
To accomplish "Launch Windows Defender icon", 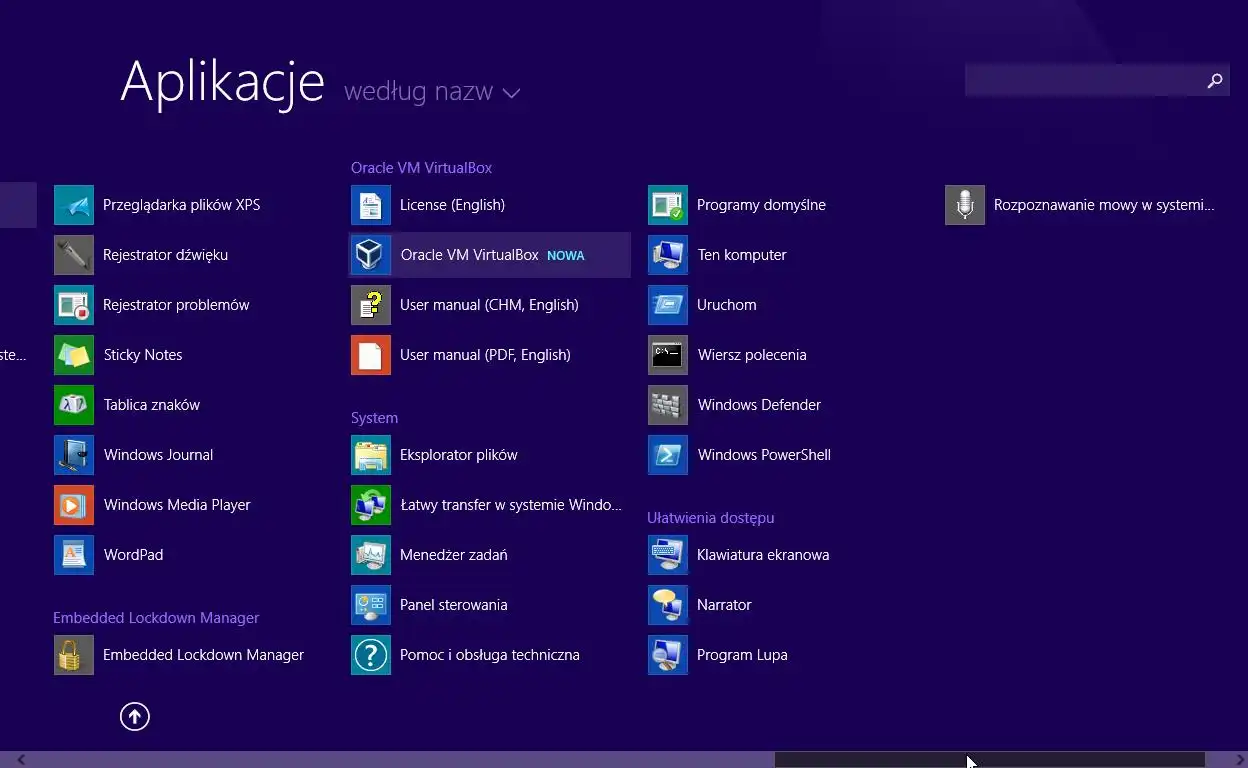I will (x=668, y=405).
